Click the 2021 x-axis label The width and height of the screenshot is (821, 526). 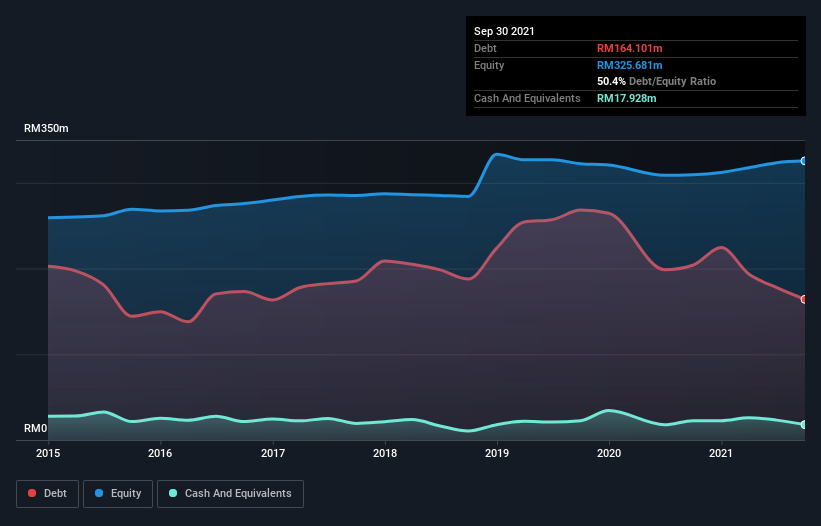point(721,453)
